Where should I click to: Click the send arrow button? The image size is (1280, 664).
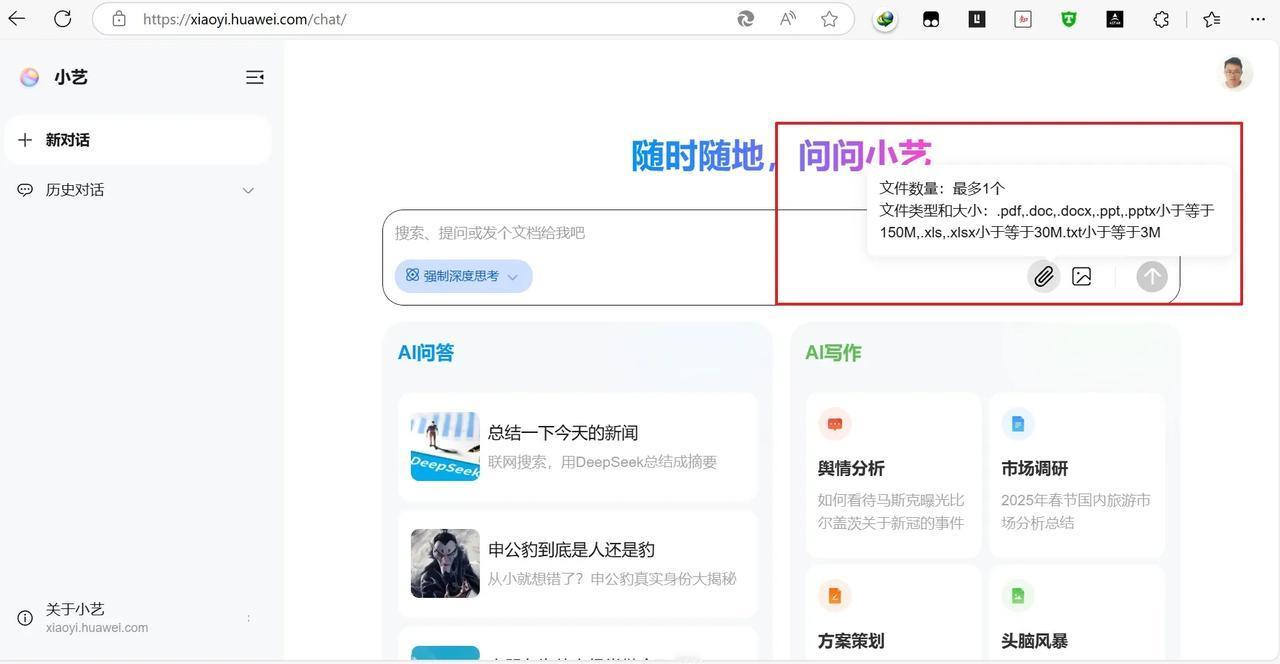(1152, 276)
